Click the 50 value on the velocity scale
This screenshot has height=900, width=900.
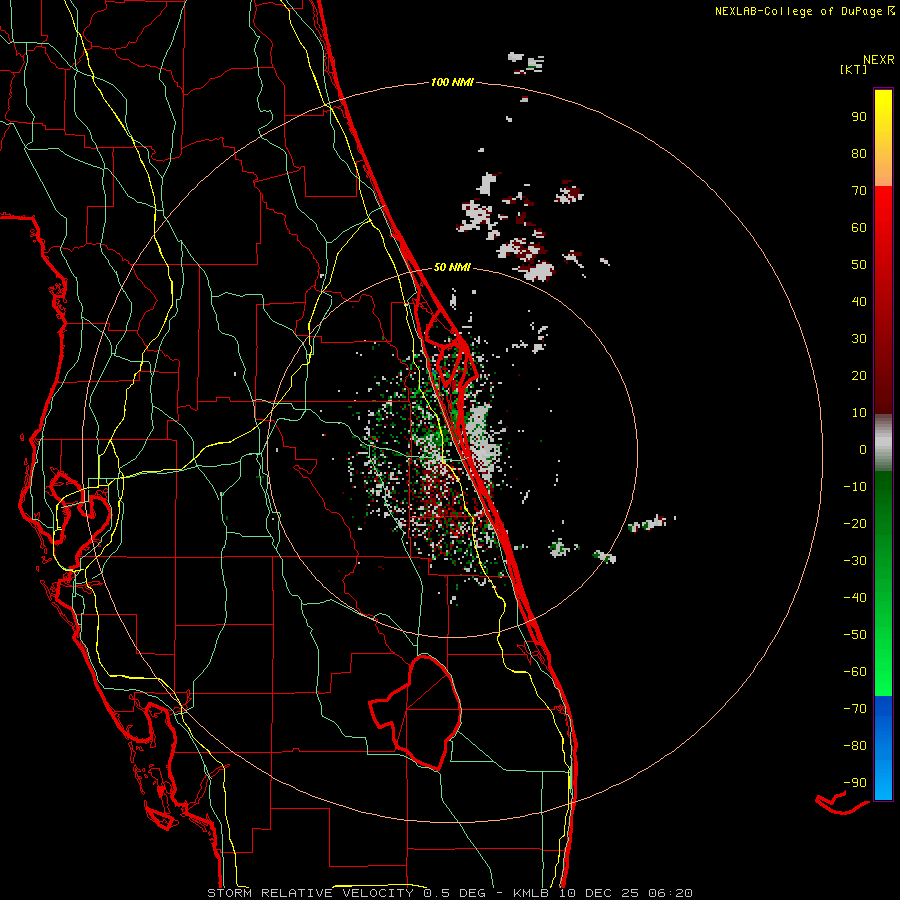(859, 265)
